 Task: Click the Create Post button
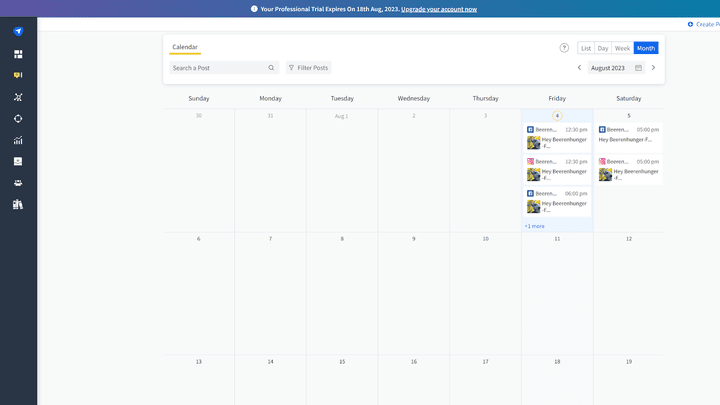tap(703, 24)
